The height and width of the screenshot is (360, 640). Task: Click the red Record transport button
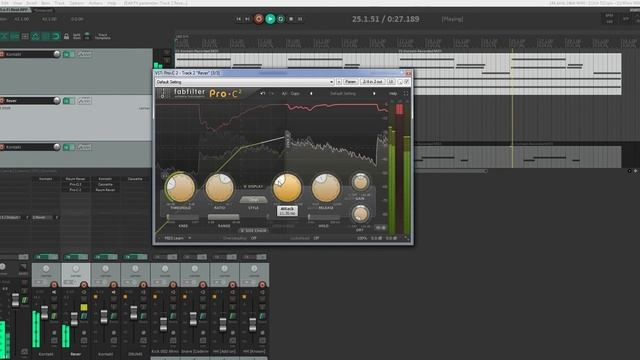(258, 19)
